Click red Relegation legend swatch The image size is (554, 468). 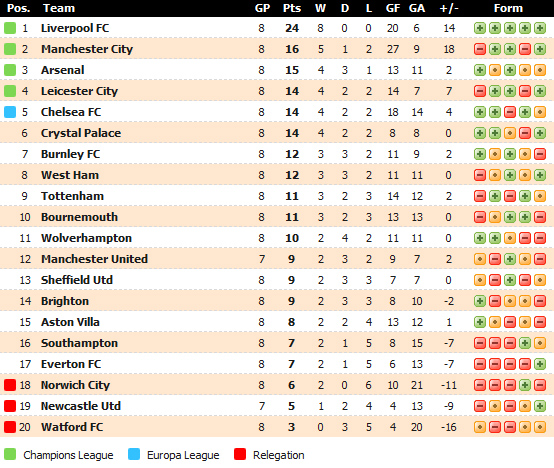click(x=240, y=454)
